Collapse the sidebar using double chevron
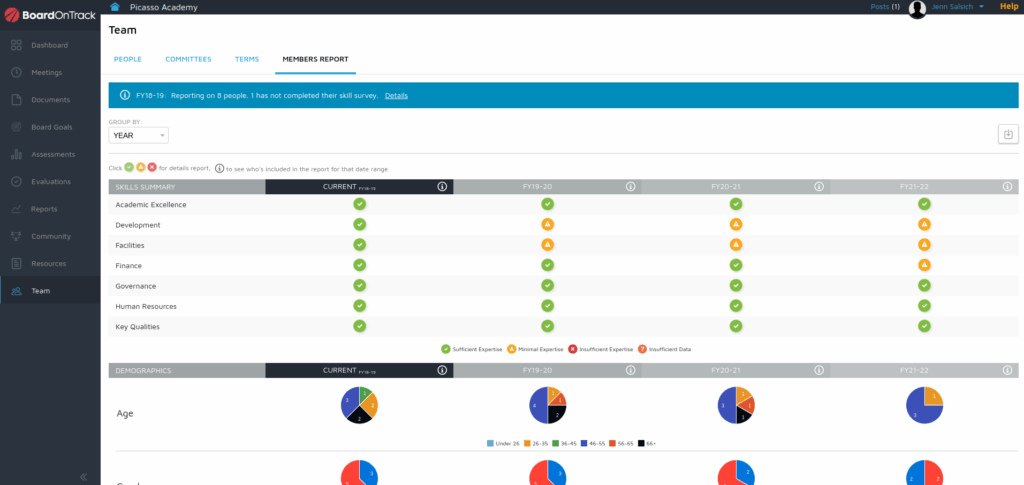 (83, 476)
